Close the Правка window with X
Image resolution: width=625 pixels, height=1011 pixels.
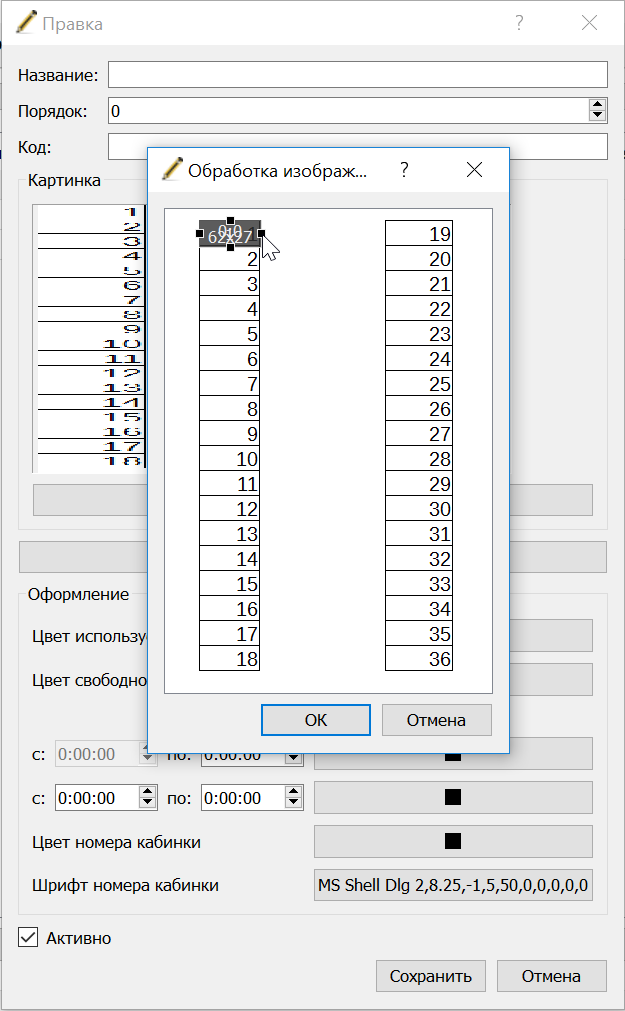(589, 23)
